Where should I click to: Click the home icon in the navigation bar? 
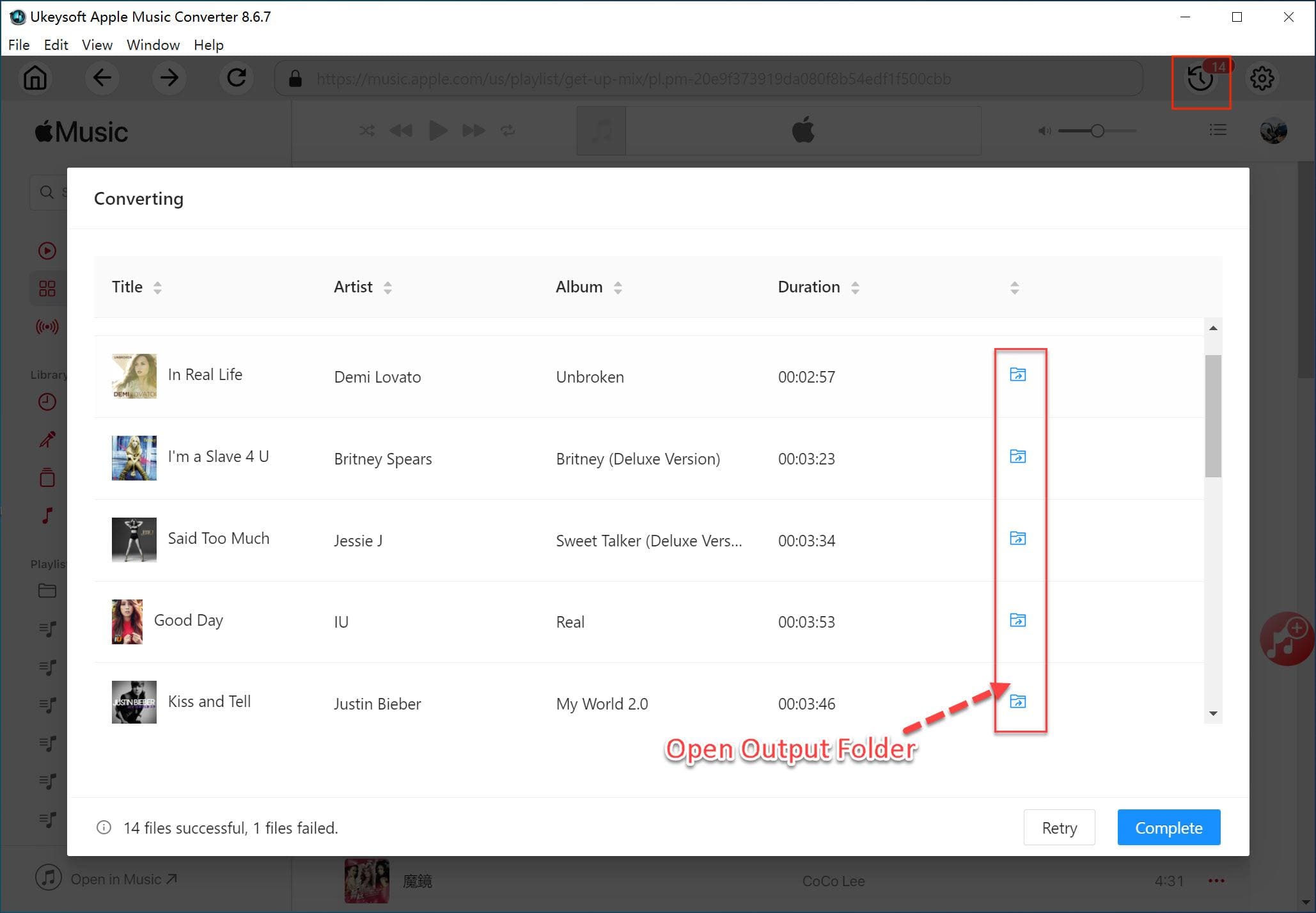pos(35,79)
